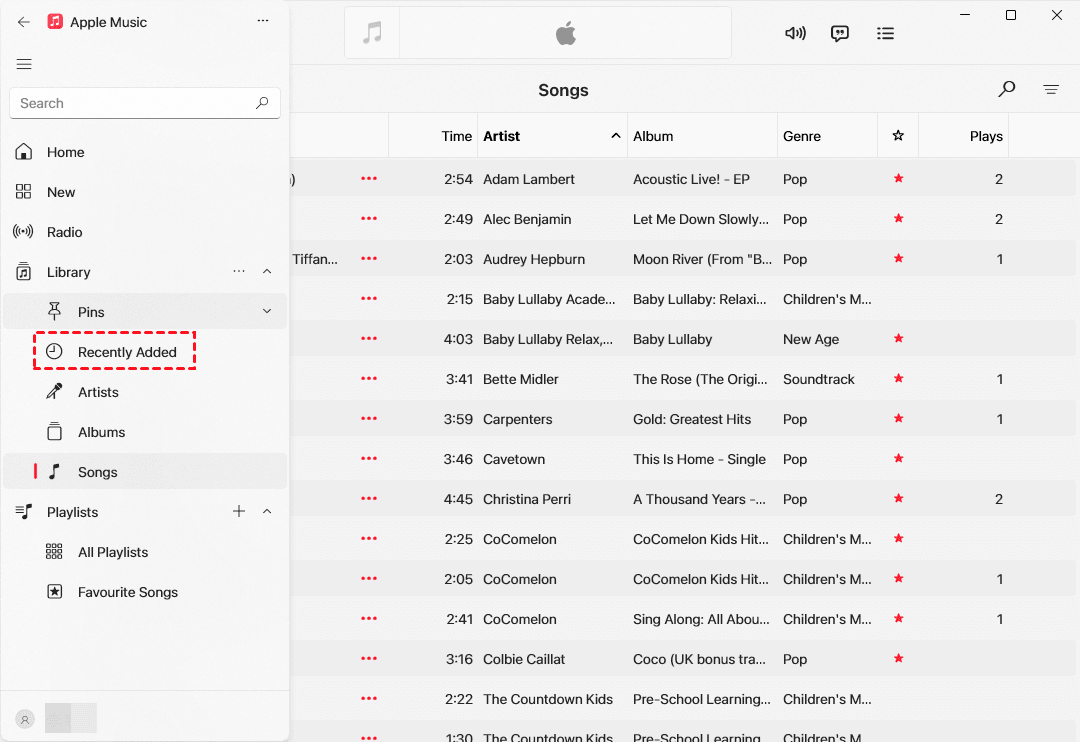The height and width of the screenshot is (742, 1080).
Task: Toggle favourite star for Audrey Hepburn
Action: click(898, 258)
